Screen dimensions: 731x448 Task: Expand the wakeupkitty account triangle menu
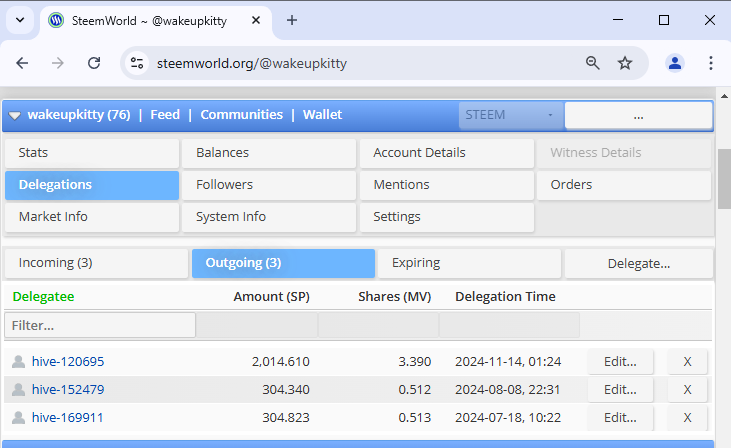point(14,115)
